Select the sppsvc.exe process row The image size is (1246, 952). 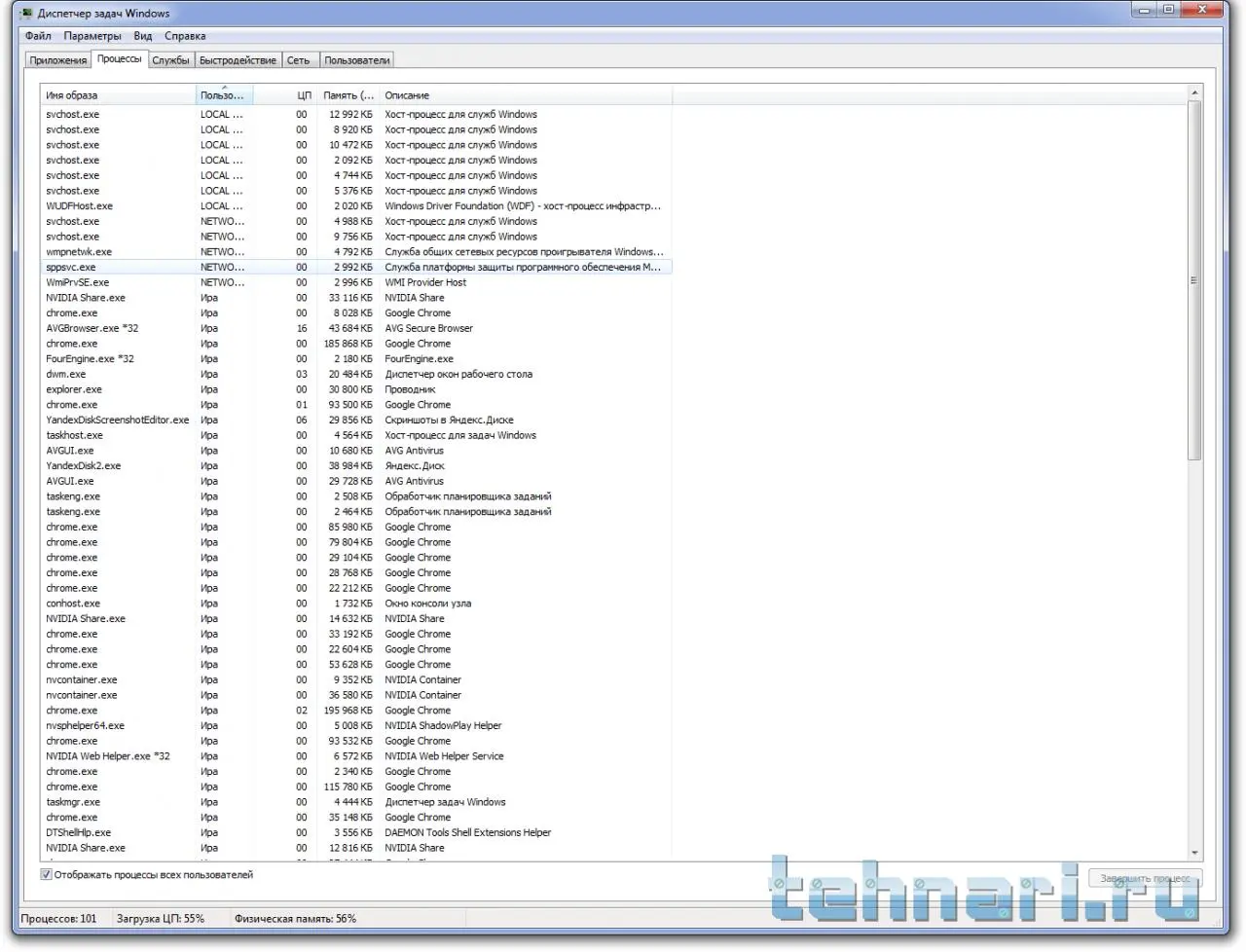click(x=356, y=268)
